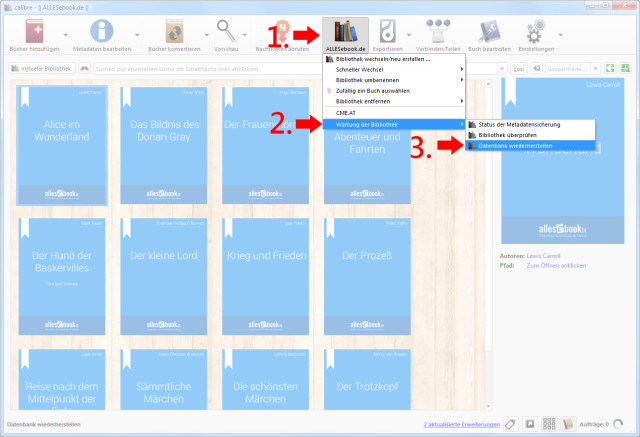Viewport: 640px width, 437px height.
Task: Select the Der Trotzkopf cover
Action: click(x=367, y=379)
